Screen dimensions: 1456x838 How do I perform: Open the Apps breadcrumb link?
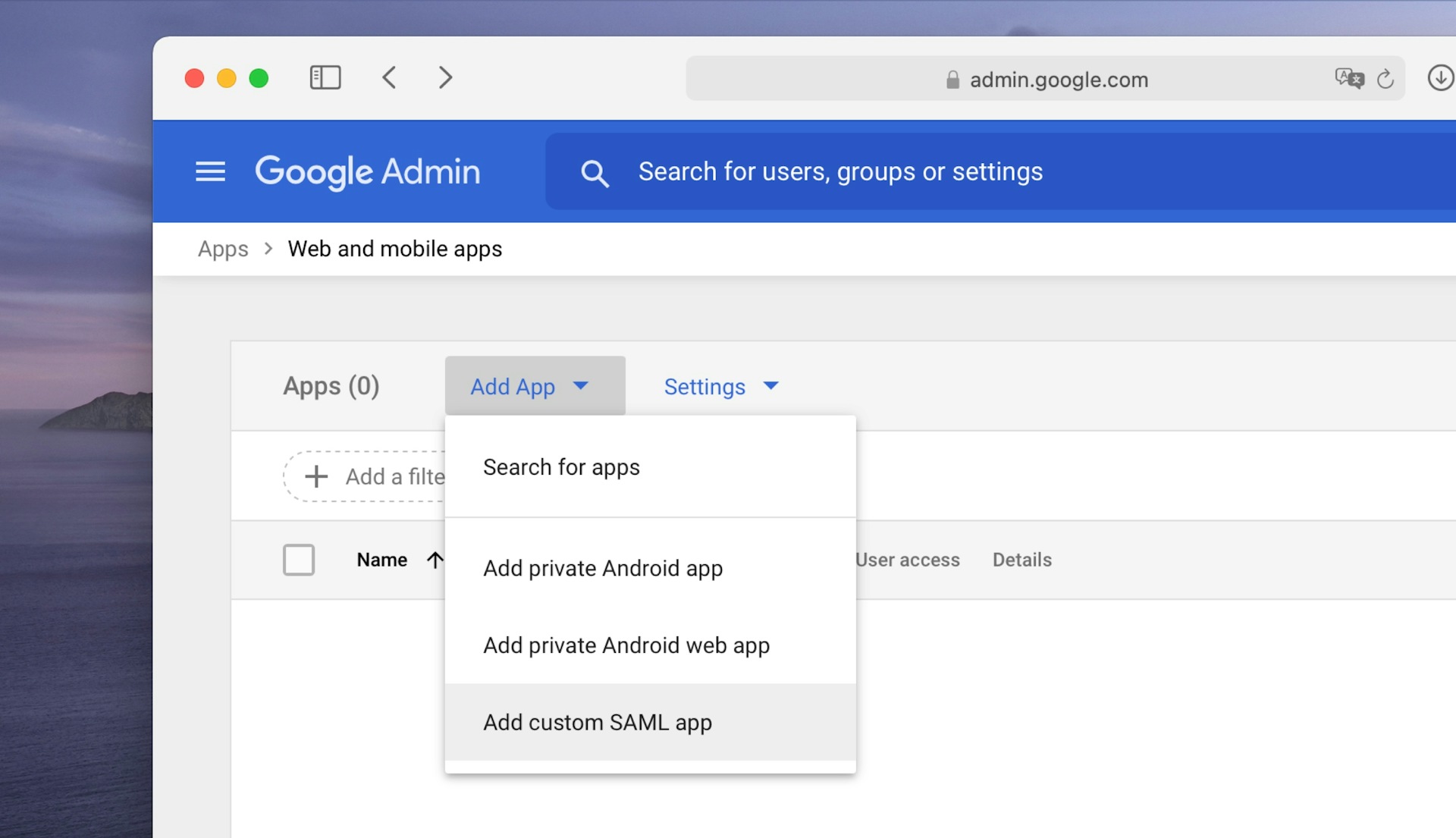point(223,249)
